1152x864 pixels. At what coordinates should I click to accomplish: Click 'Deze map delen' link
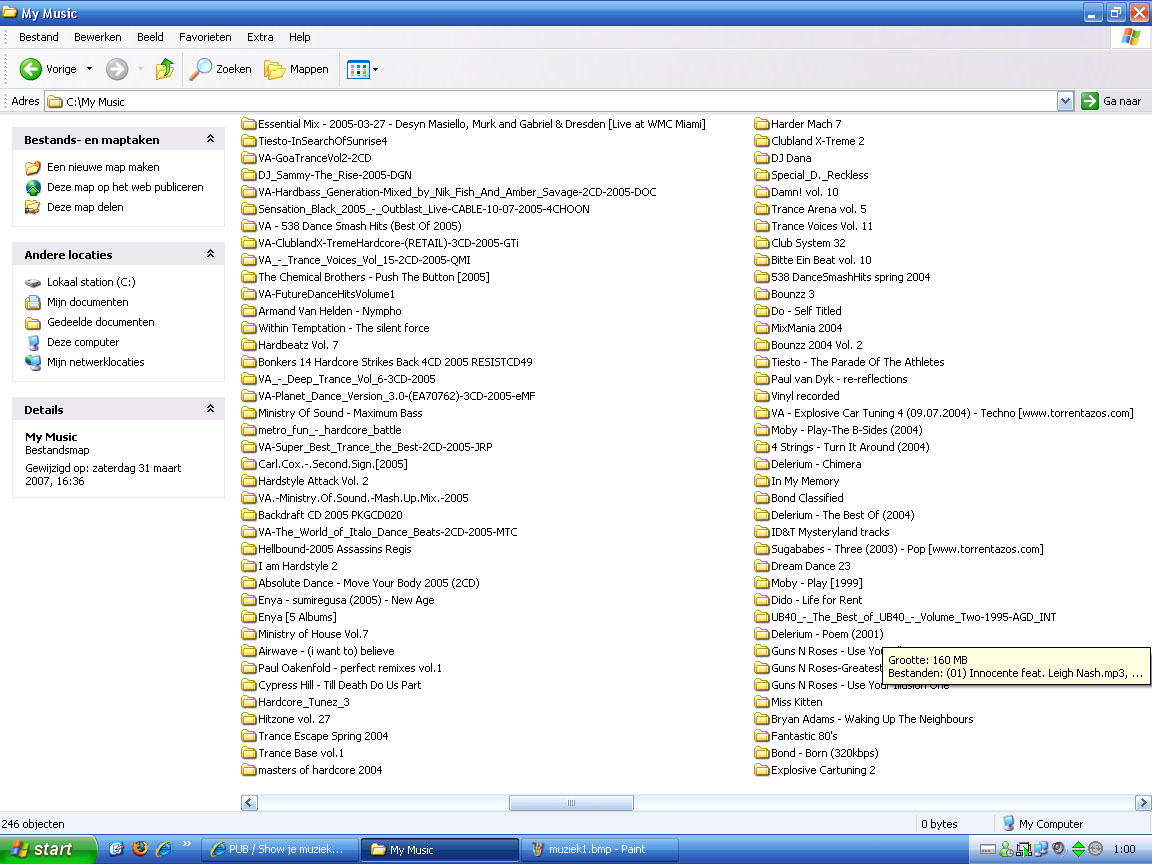85,207
